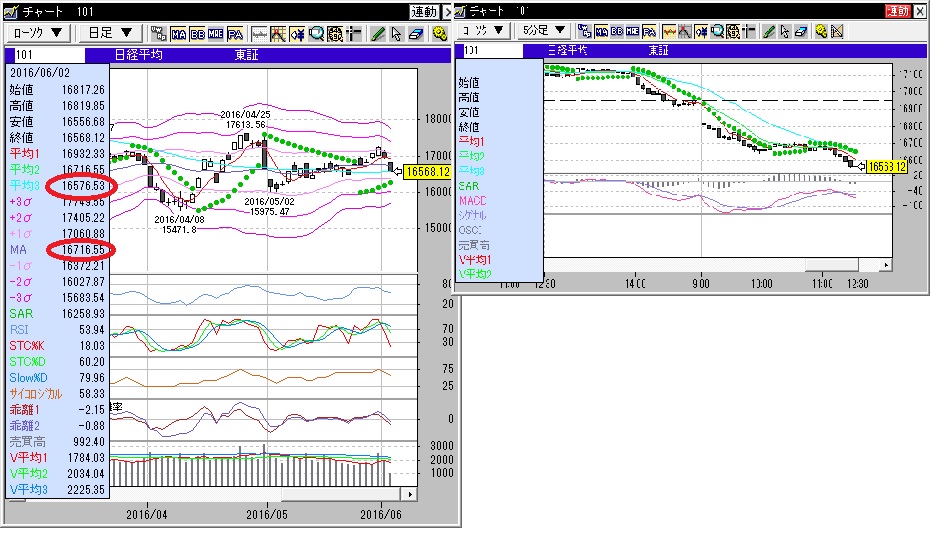The width and height of the screenshot is (933, 533).
Task: Click the arrow pointer tool in left chart
Action: click(396, 34)
